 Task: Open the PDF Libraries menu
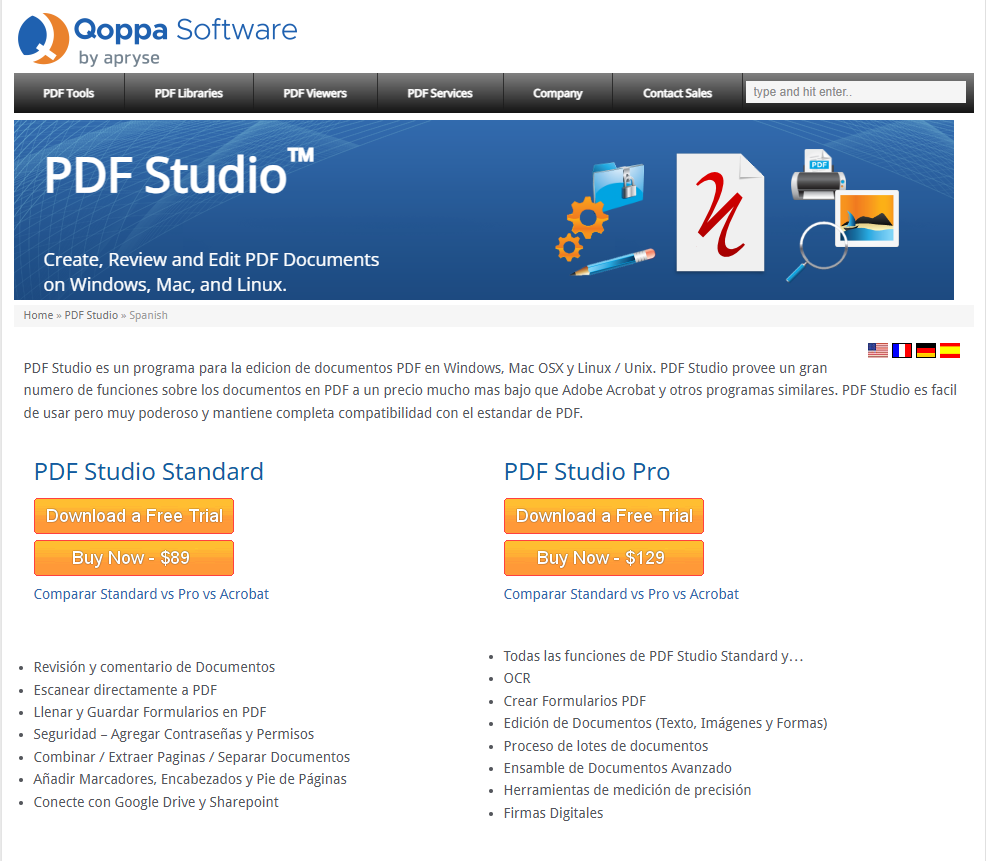pyautogui.click(x=188, y=92)
